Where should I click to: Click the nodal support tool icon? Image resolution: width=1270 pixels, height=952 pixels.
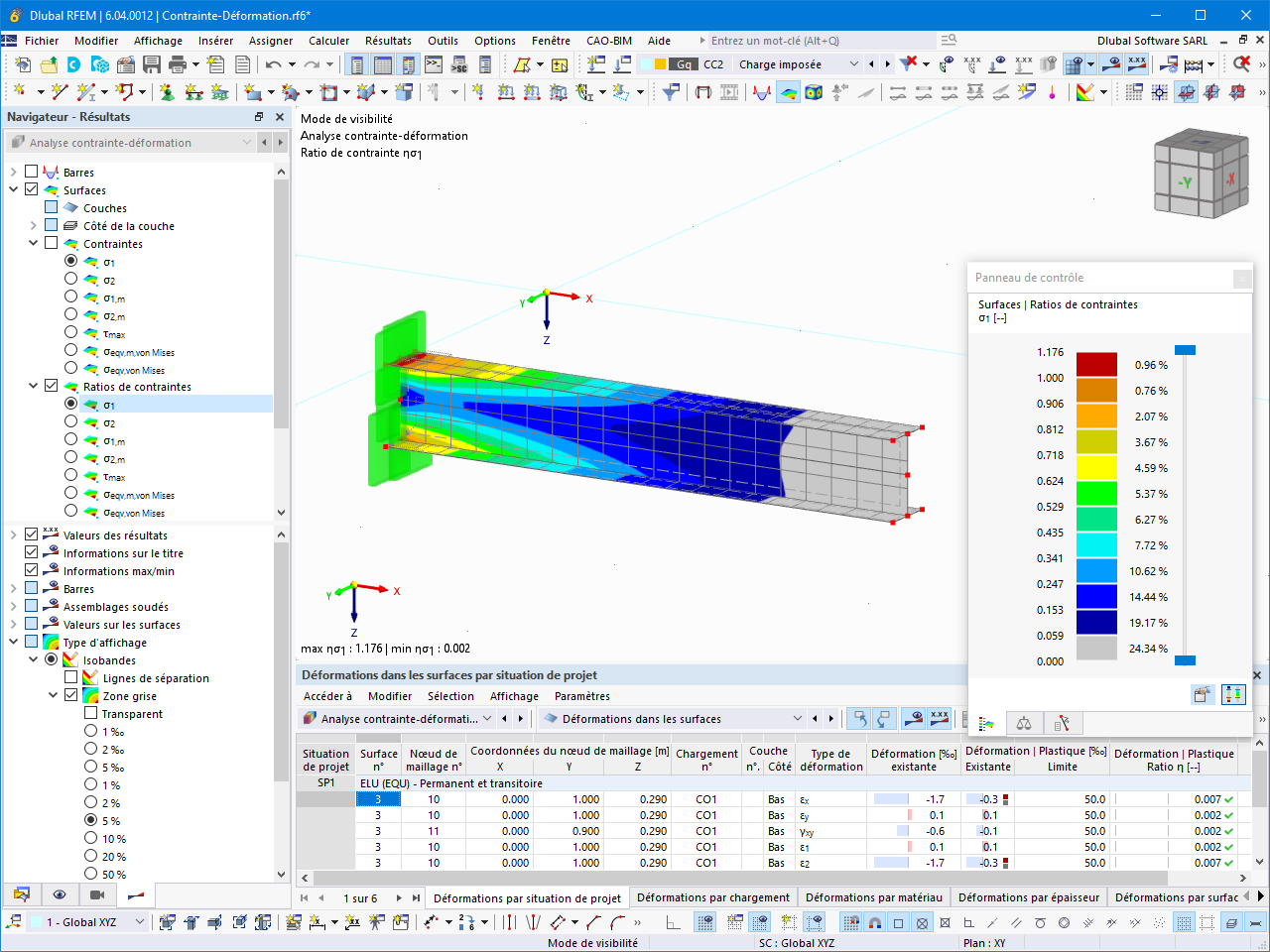click(x=167, y=92)
